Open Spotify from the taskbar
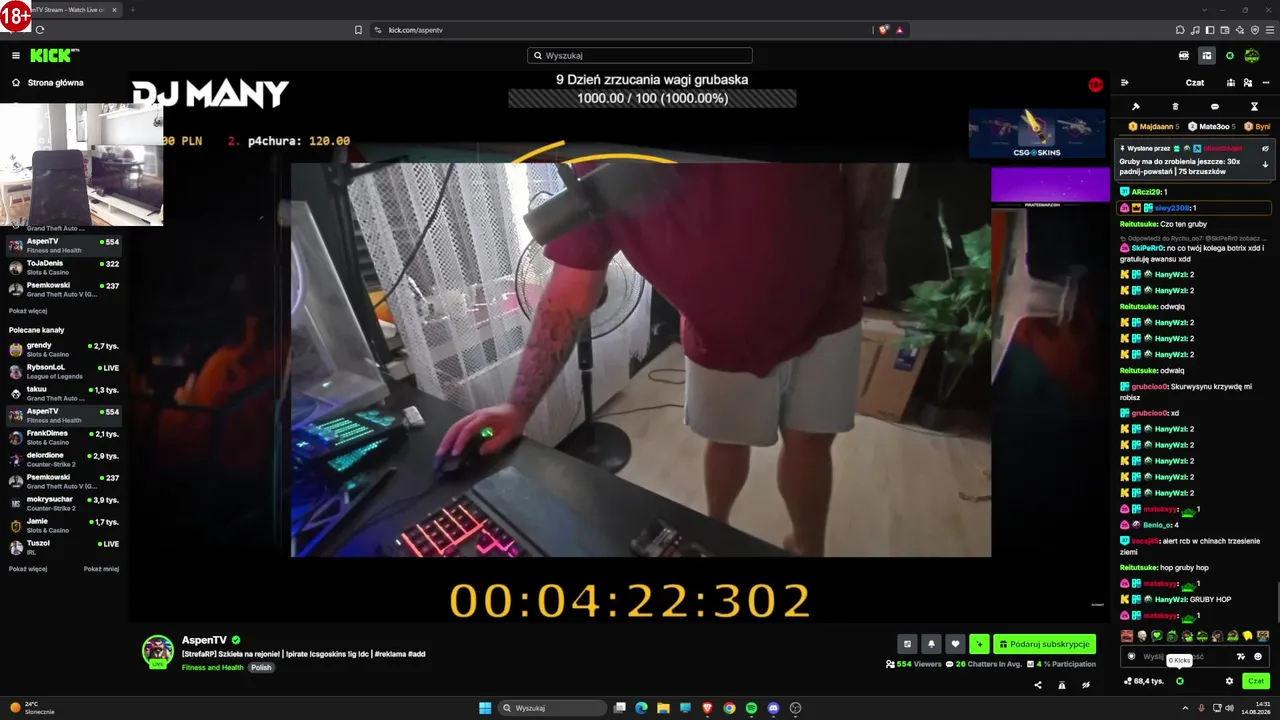The width and height of the screenshot is (1280, 720). point(751,708)
